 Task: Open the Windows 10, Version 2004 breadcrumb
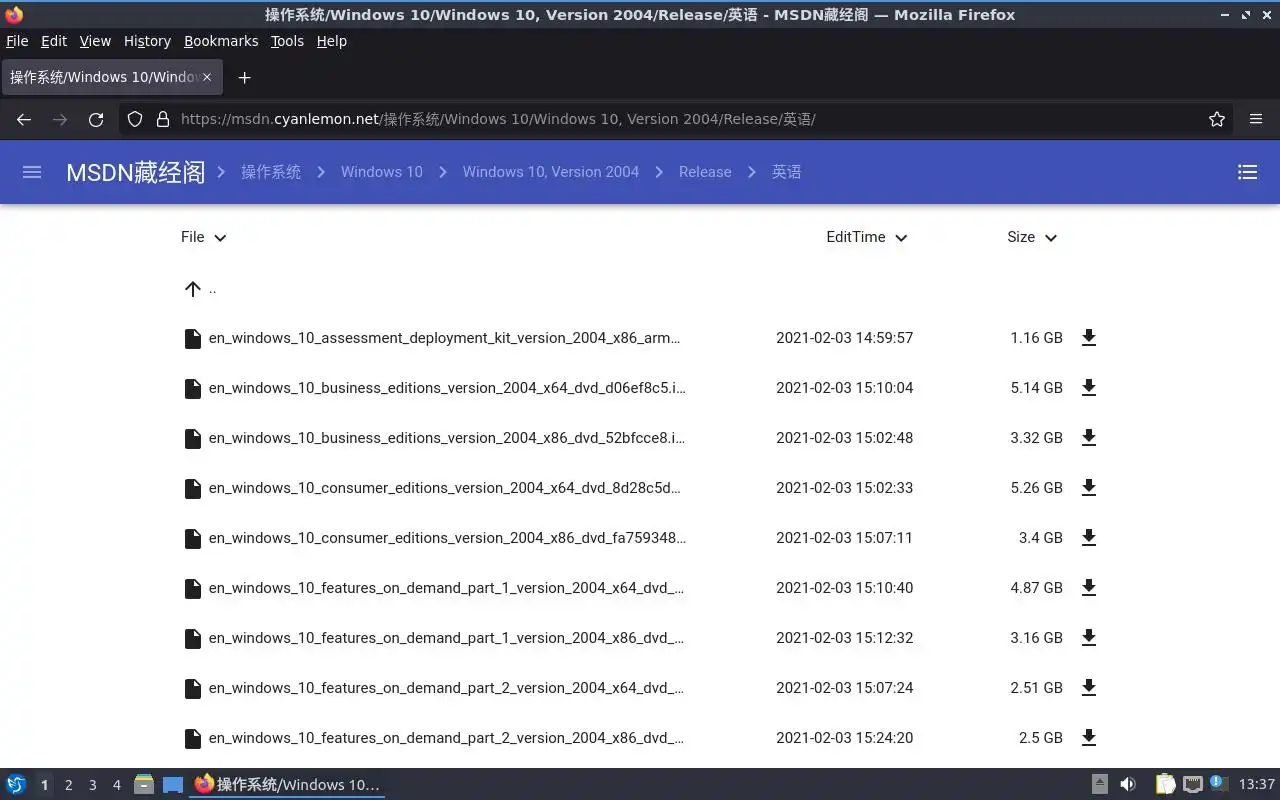551,172
